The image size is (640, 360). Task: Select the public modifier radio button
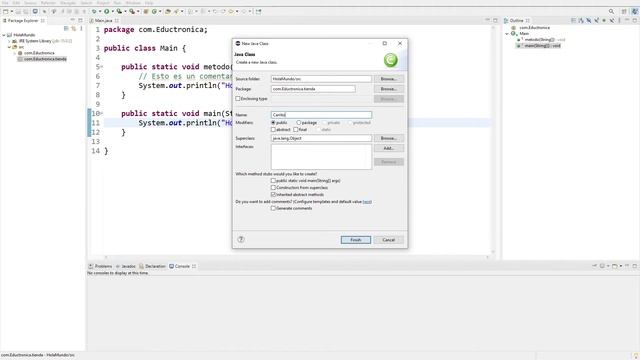[x=273, y=122]
